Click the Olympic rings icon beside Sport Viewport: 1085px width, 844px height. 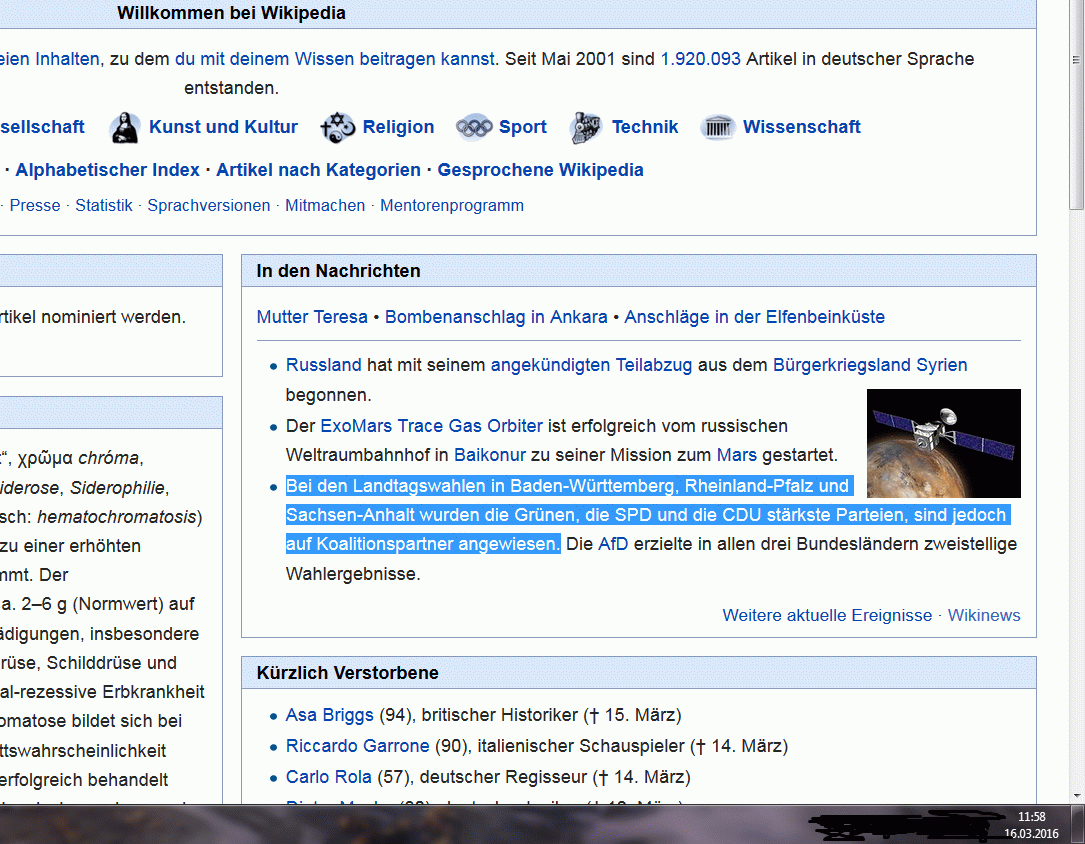[474, 128]
